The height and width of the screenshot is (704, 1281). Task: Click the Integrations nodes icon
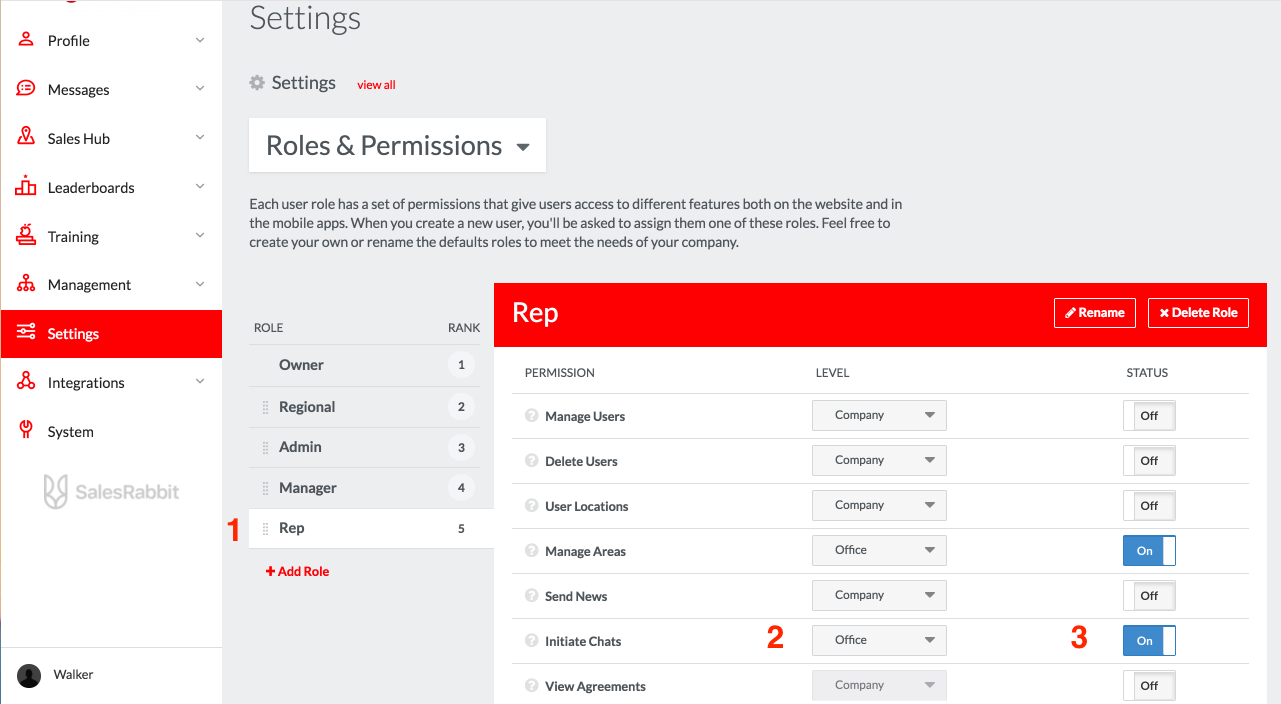pyautogui.click(x=26, y=382)
